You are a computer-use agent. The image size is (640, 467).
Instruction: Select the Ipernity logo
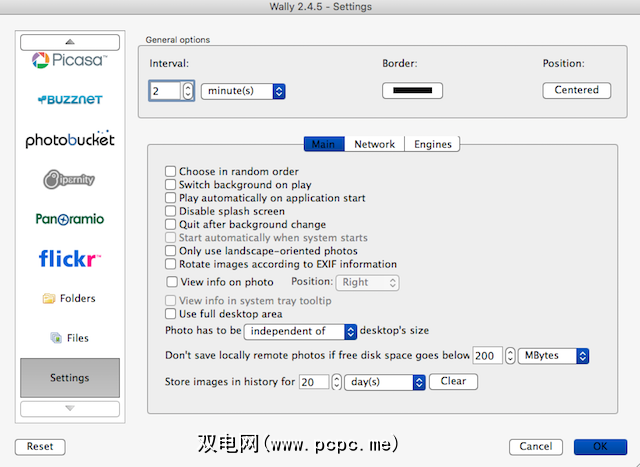69,179
